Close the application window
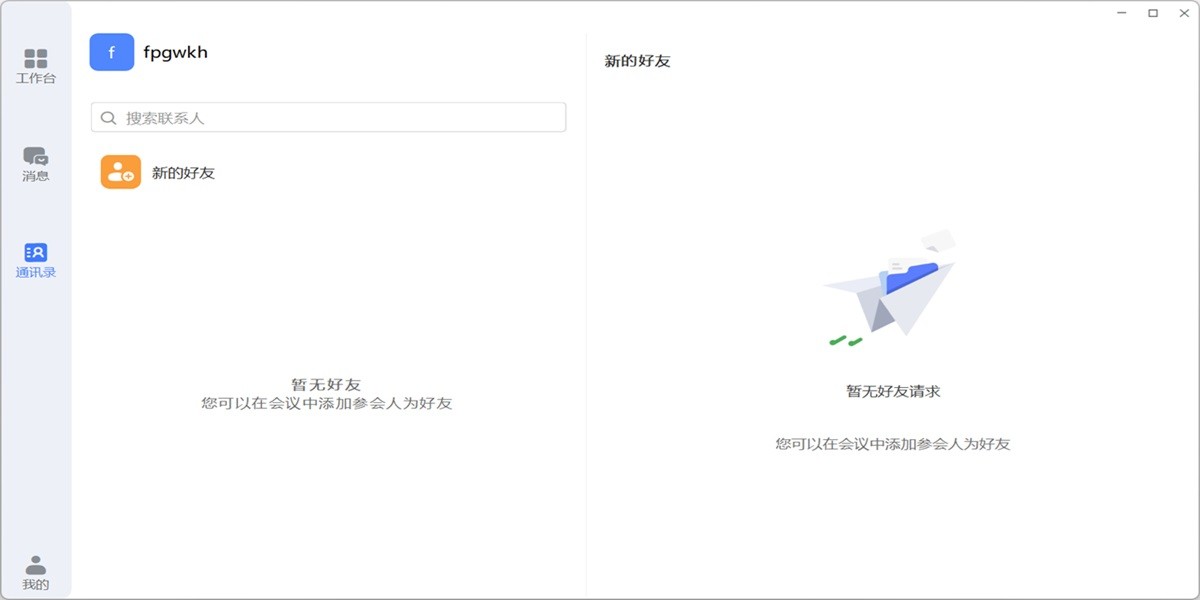1200x600 pixels. click(1184, 14)
